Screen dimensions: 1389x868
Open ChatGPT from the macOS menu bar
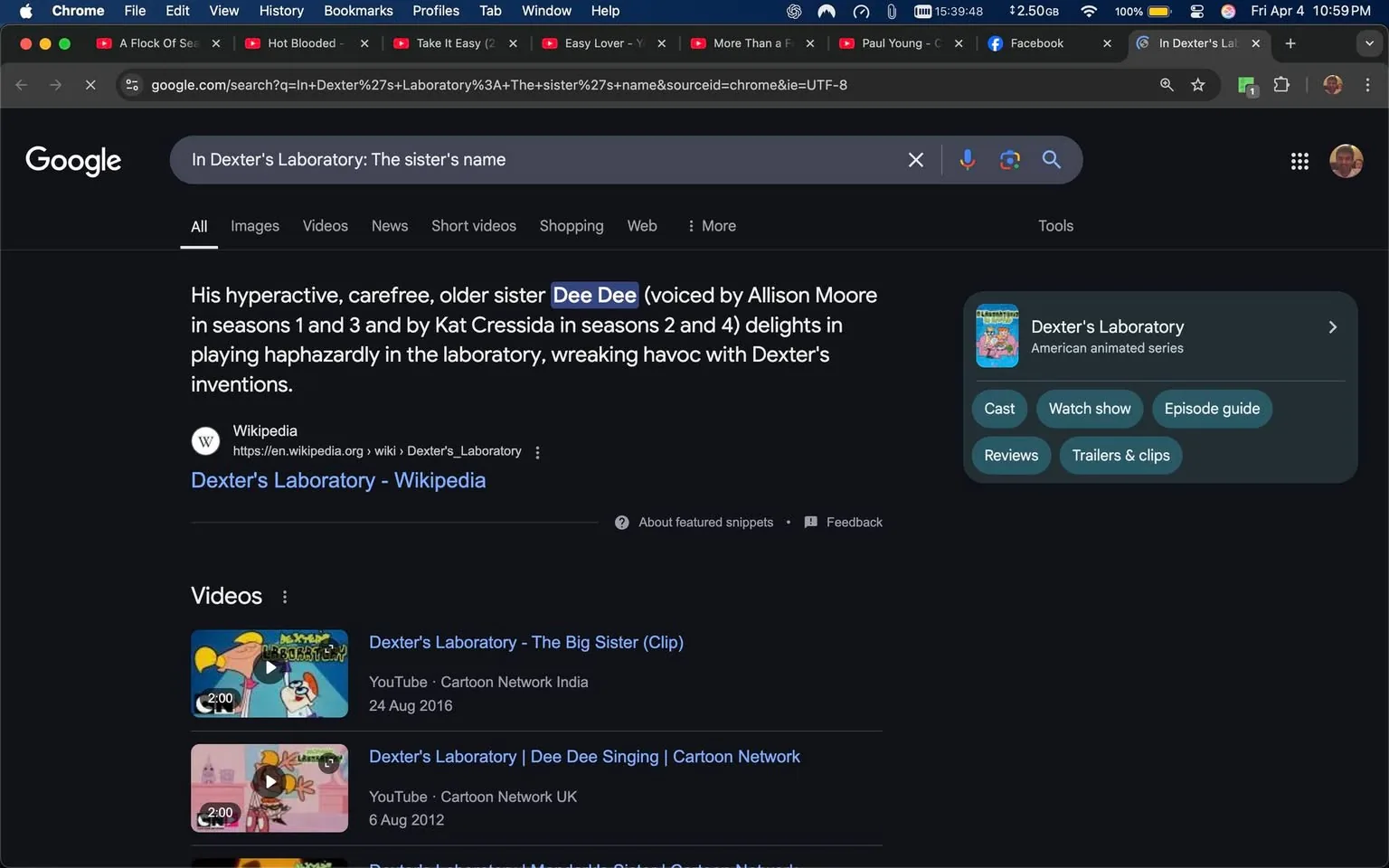coord(793,11)
